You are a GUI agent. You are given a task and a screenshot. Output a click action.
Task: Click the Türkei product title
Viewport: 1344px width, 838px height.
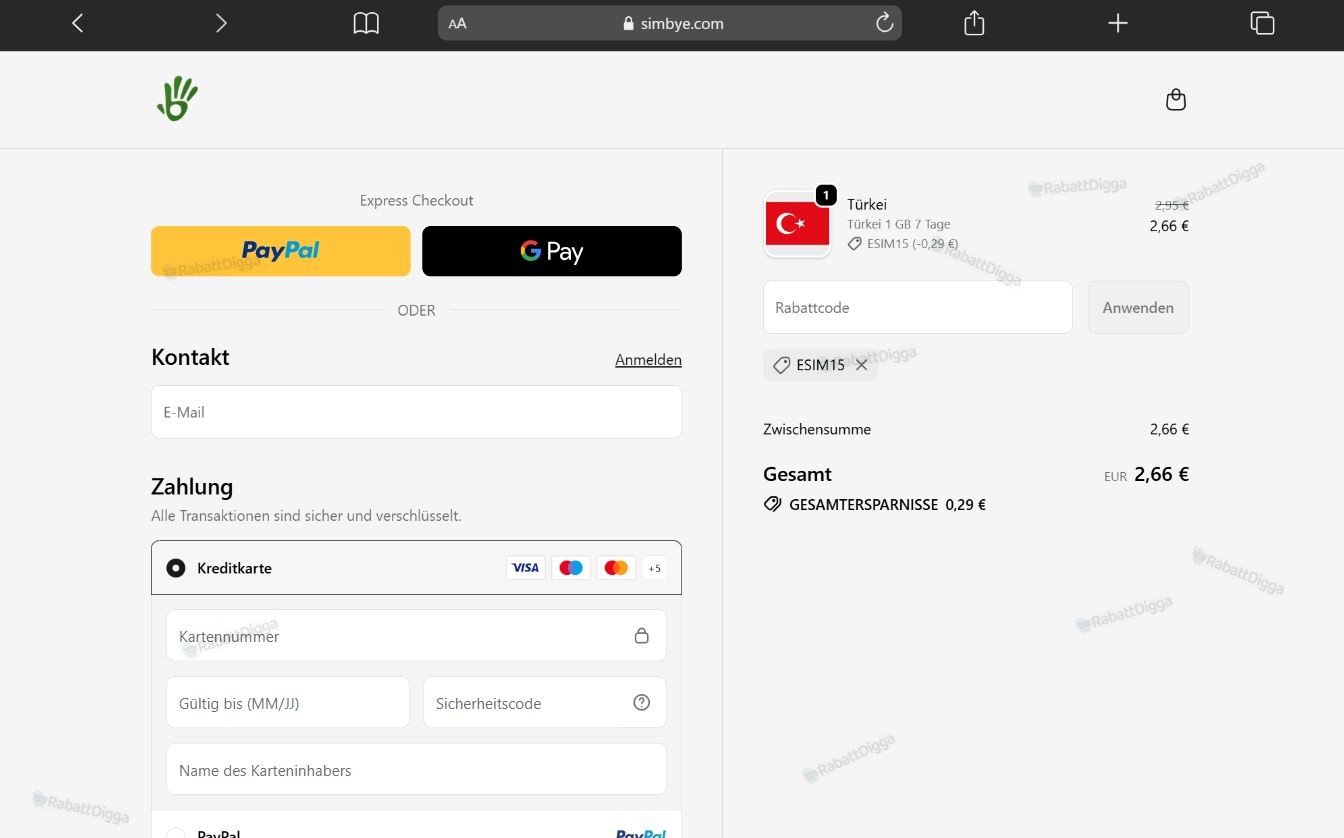pos(867,204)
